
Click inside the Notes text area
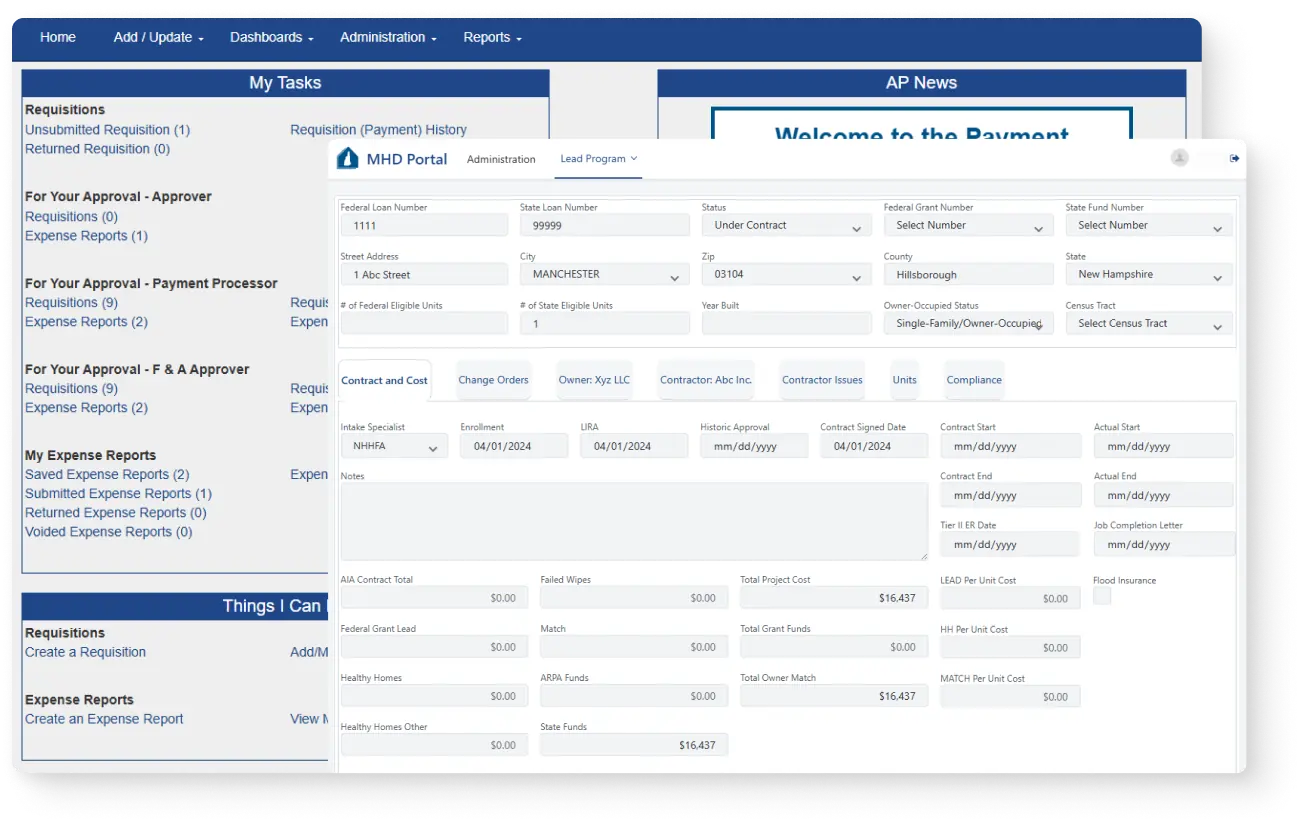[x=634, y=520]
